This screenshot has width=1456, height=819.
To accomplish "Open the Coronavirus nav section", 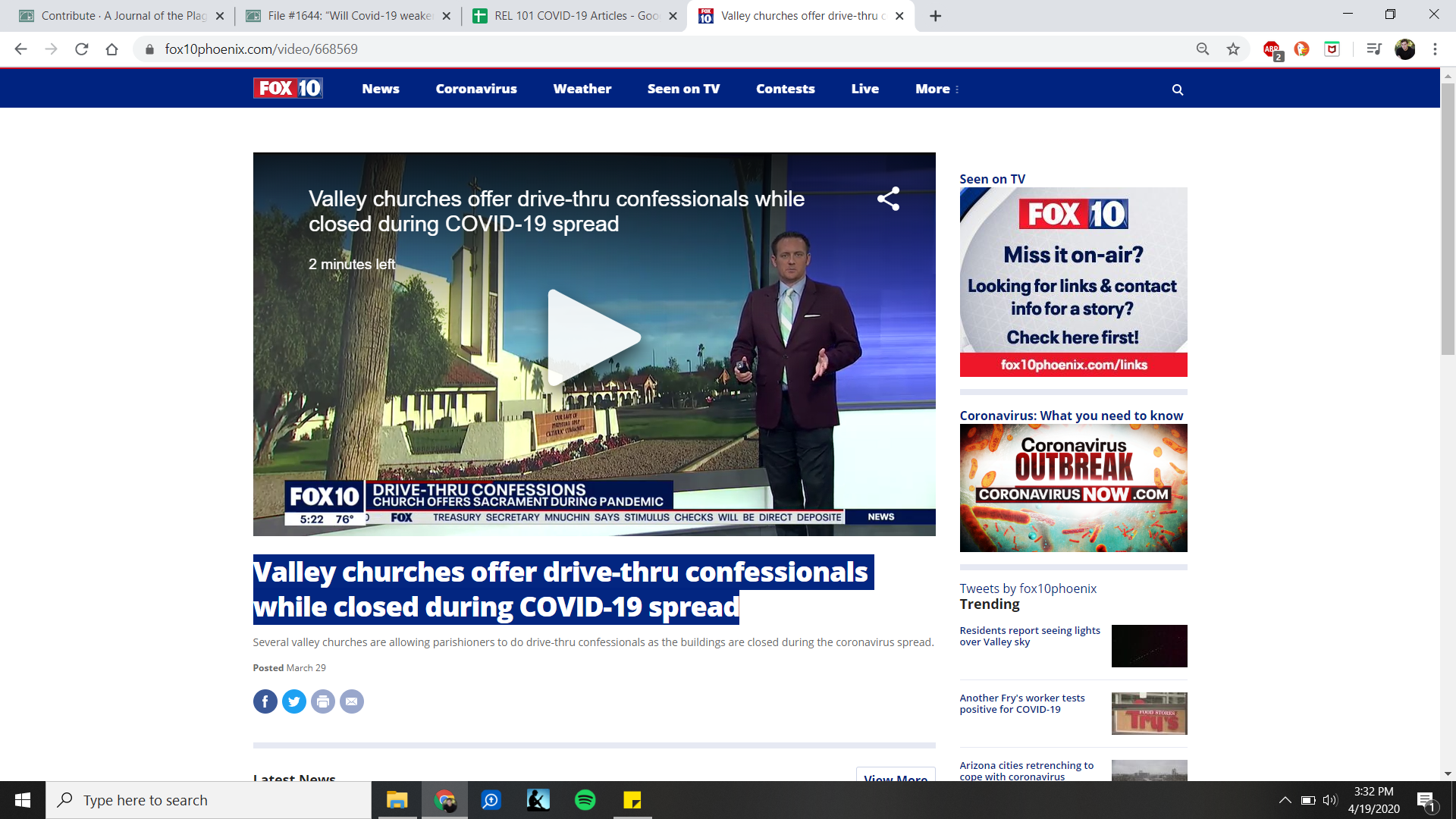I will 475,89.
